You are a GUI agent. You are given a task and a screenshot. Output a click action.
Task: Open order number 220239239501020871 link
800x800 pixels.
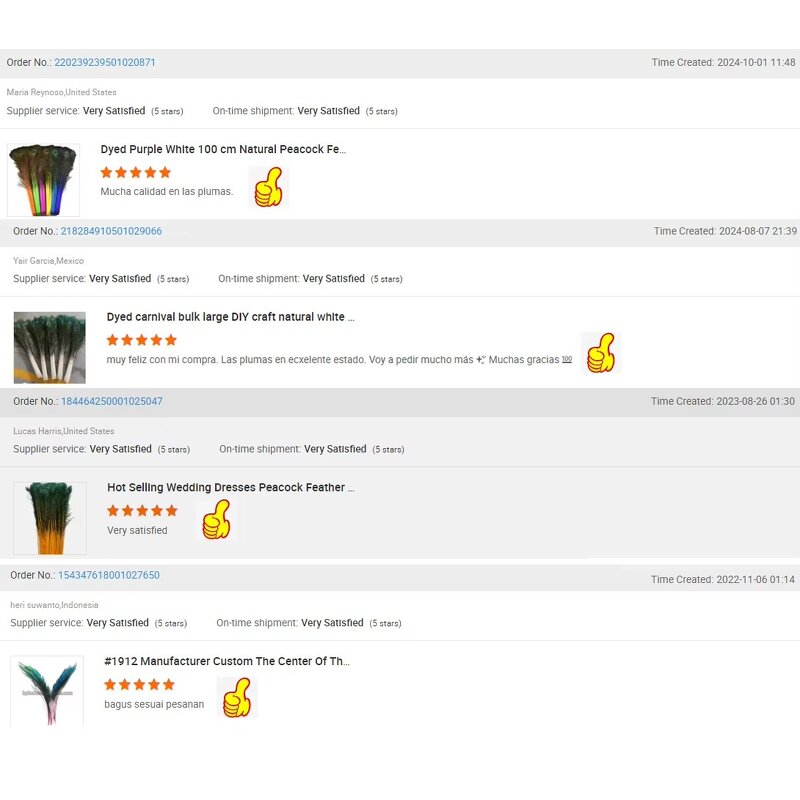(105, 62)
